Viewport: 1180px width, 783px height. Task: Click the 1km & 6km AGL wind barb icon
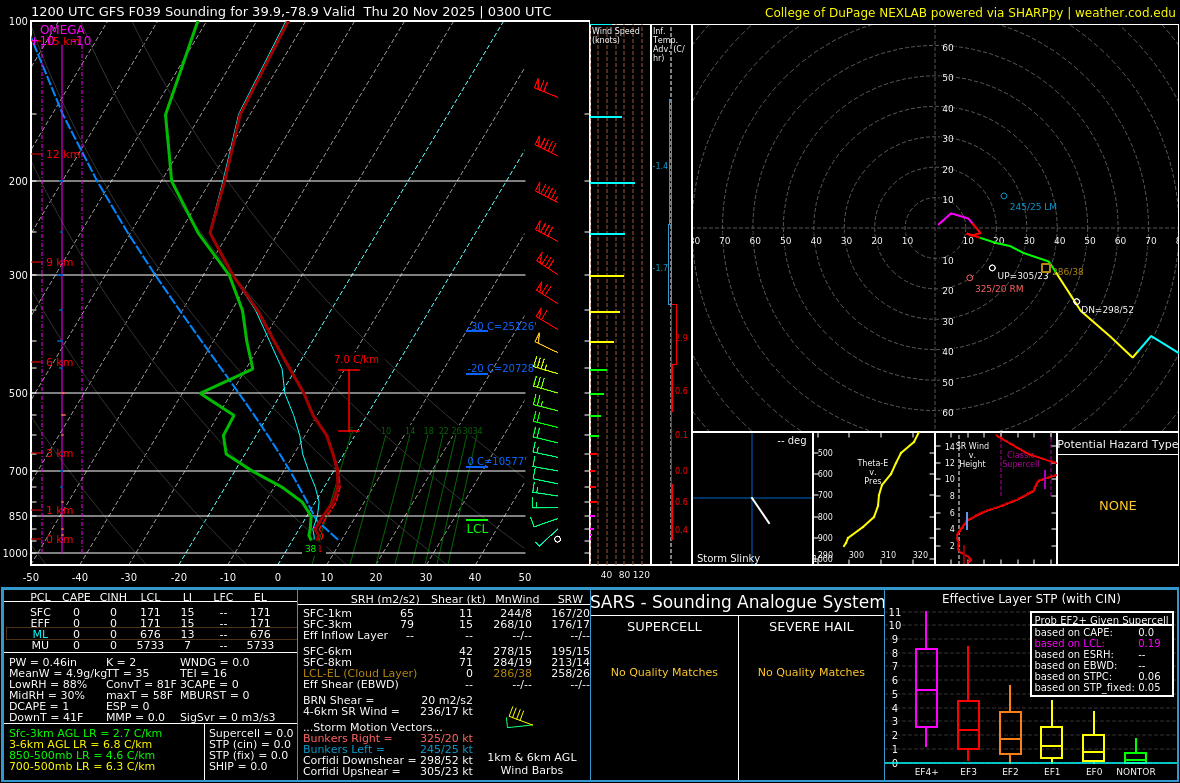click(519, 718)
